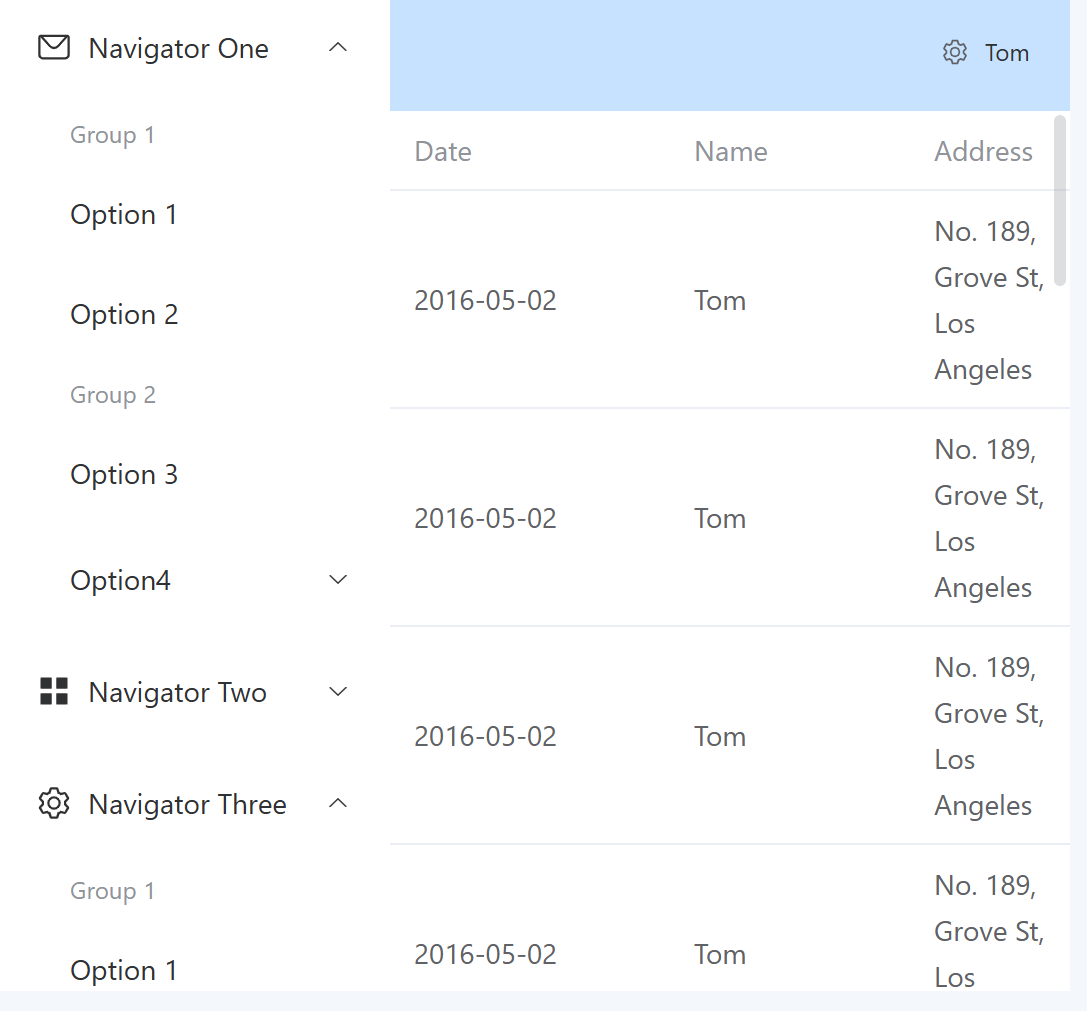Click the gear icon beside Navigator Three
Image resolution: width=1087 pixels, height=1011 pixels.
(54, 803)
